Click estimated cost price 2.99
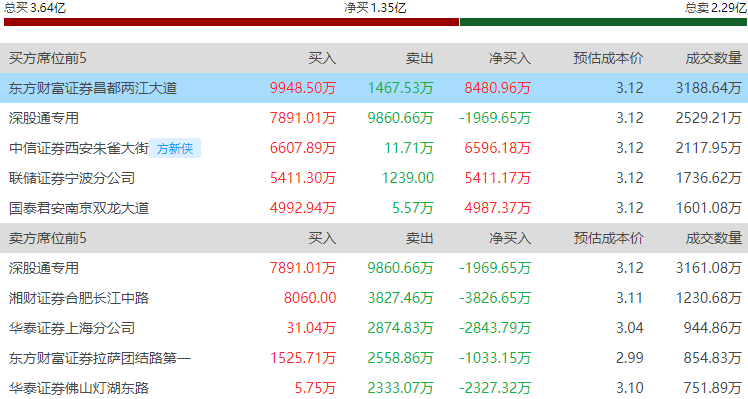Viewport: 748px width, 399px height. pos(630,358)
